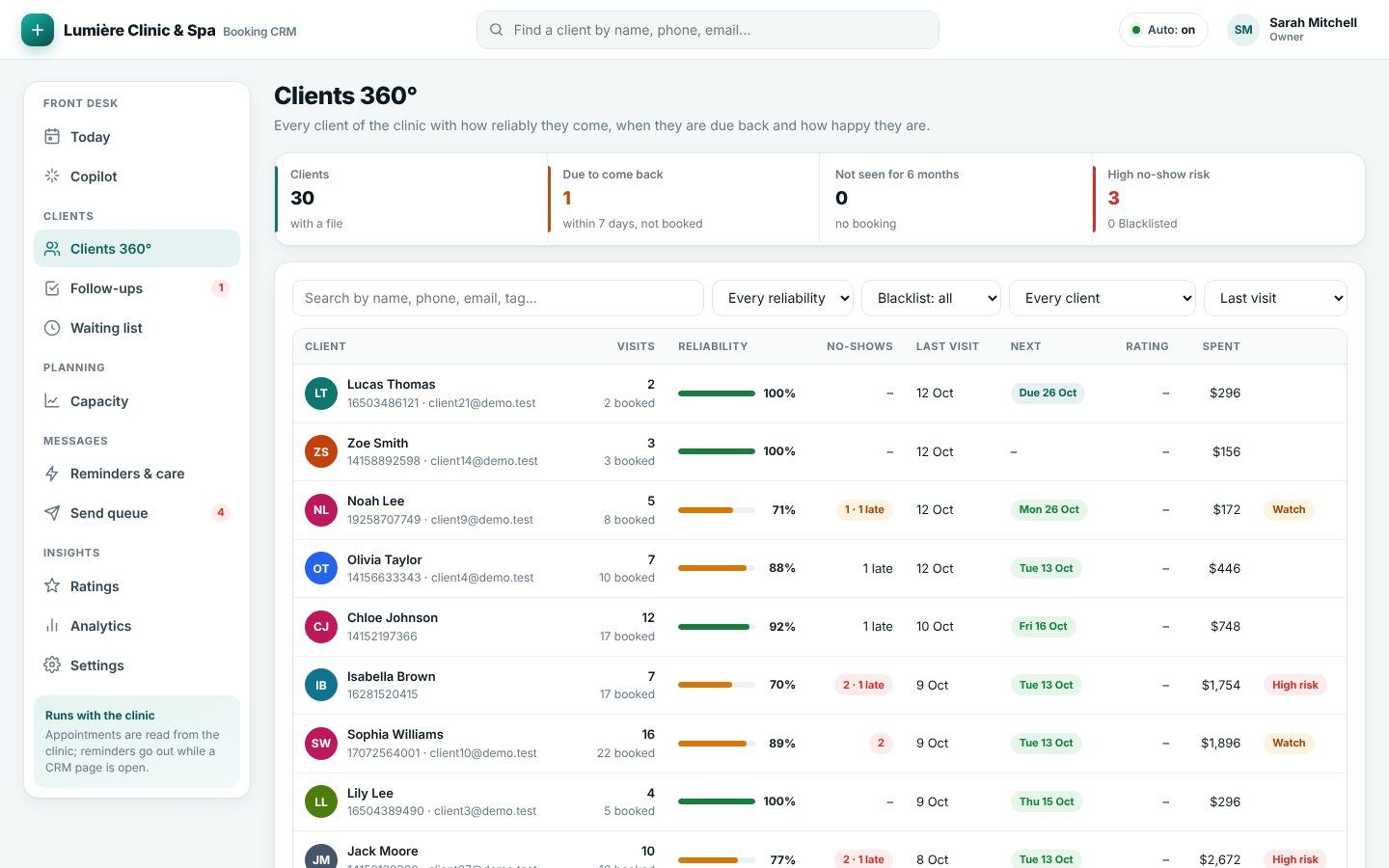The width and height of the screenshot is (1389, 868).
Task: Click the High no-show risk card
Action: tap(1229, 199)
